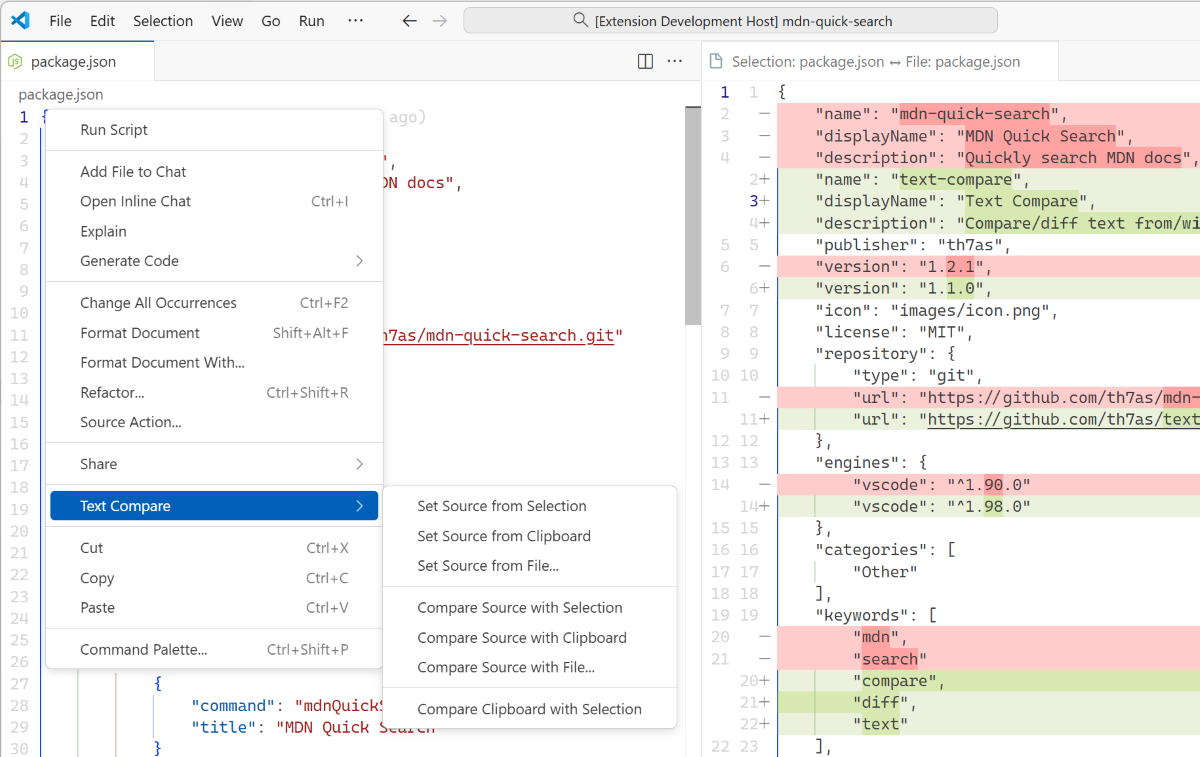Open the View menu
Image resolution: width=1200 pixels, height=757 pixels.
227,20
